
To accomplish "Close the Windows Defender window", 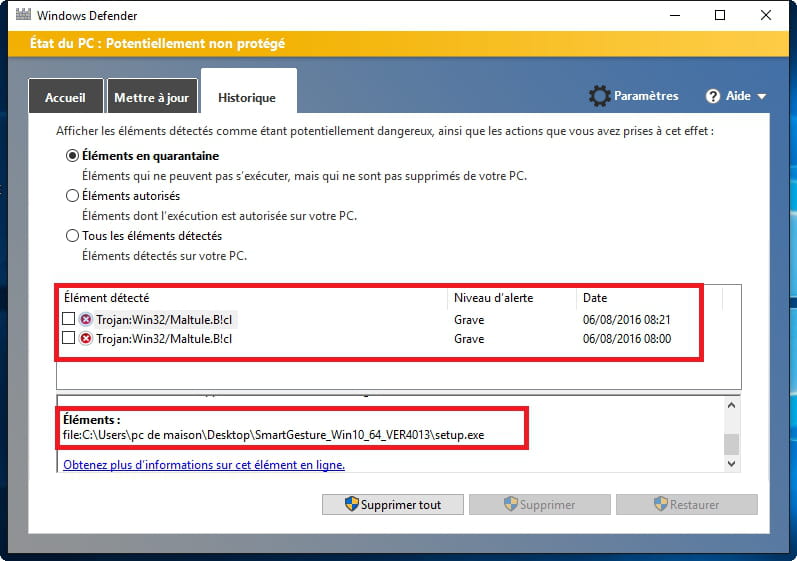I will (x=765, y=15).
